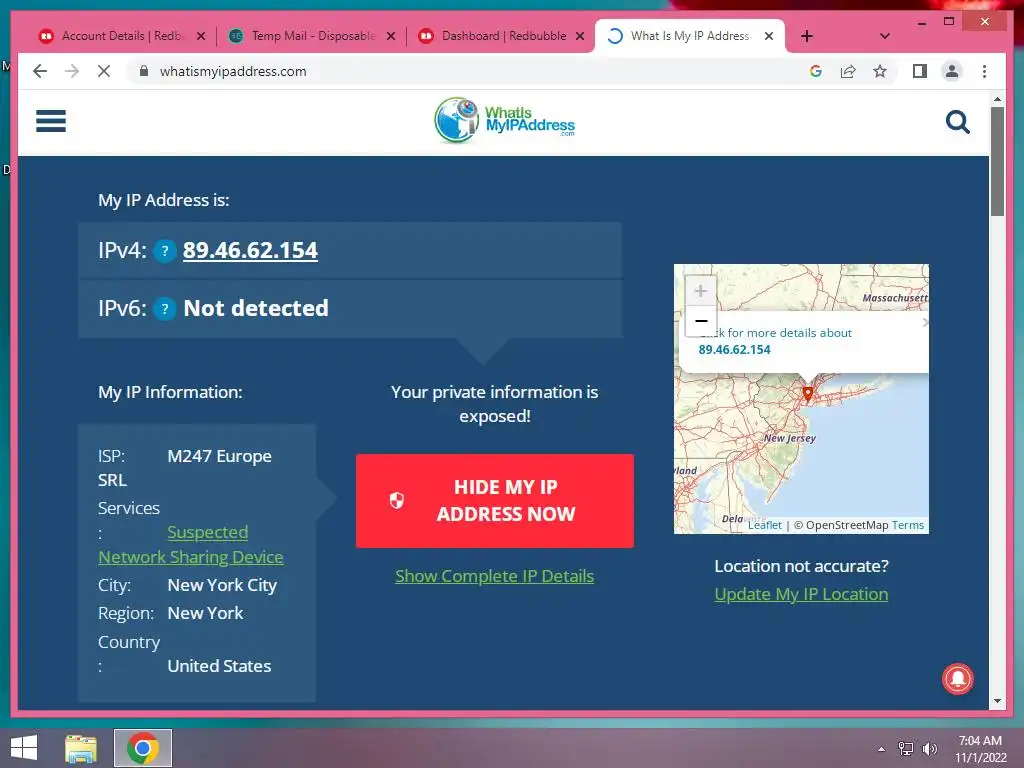The width and height of the screenshot is (1024, 768).
Task: Close the Dashboard Redbubble tab
Action: pos(580,36)
